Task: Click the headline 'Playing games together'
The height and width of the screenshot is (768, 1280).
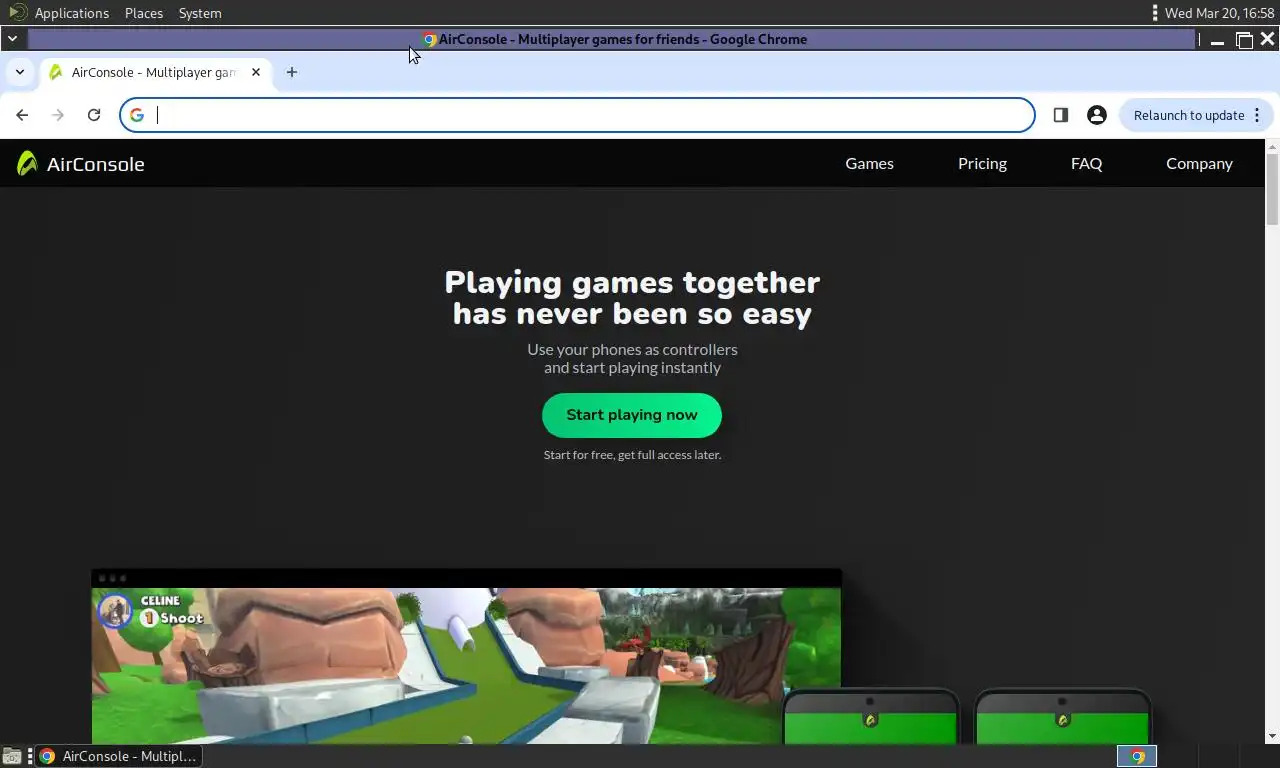Action: [632, 282]
